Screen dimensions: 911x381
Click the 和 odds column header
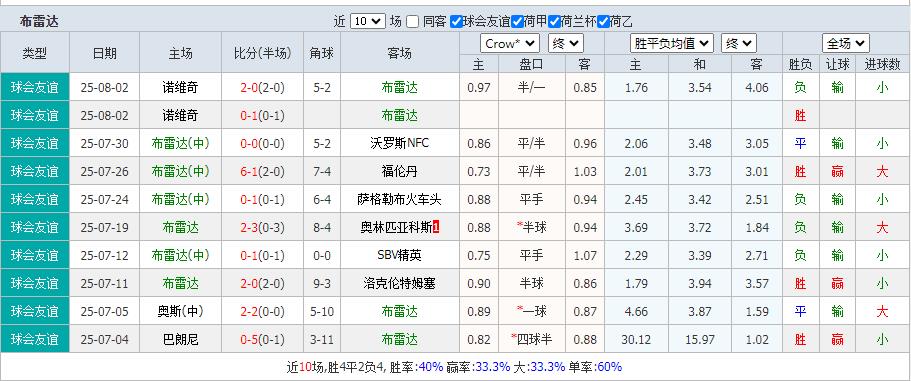[x=700, y=64]
